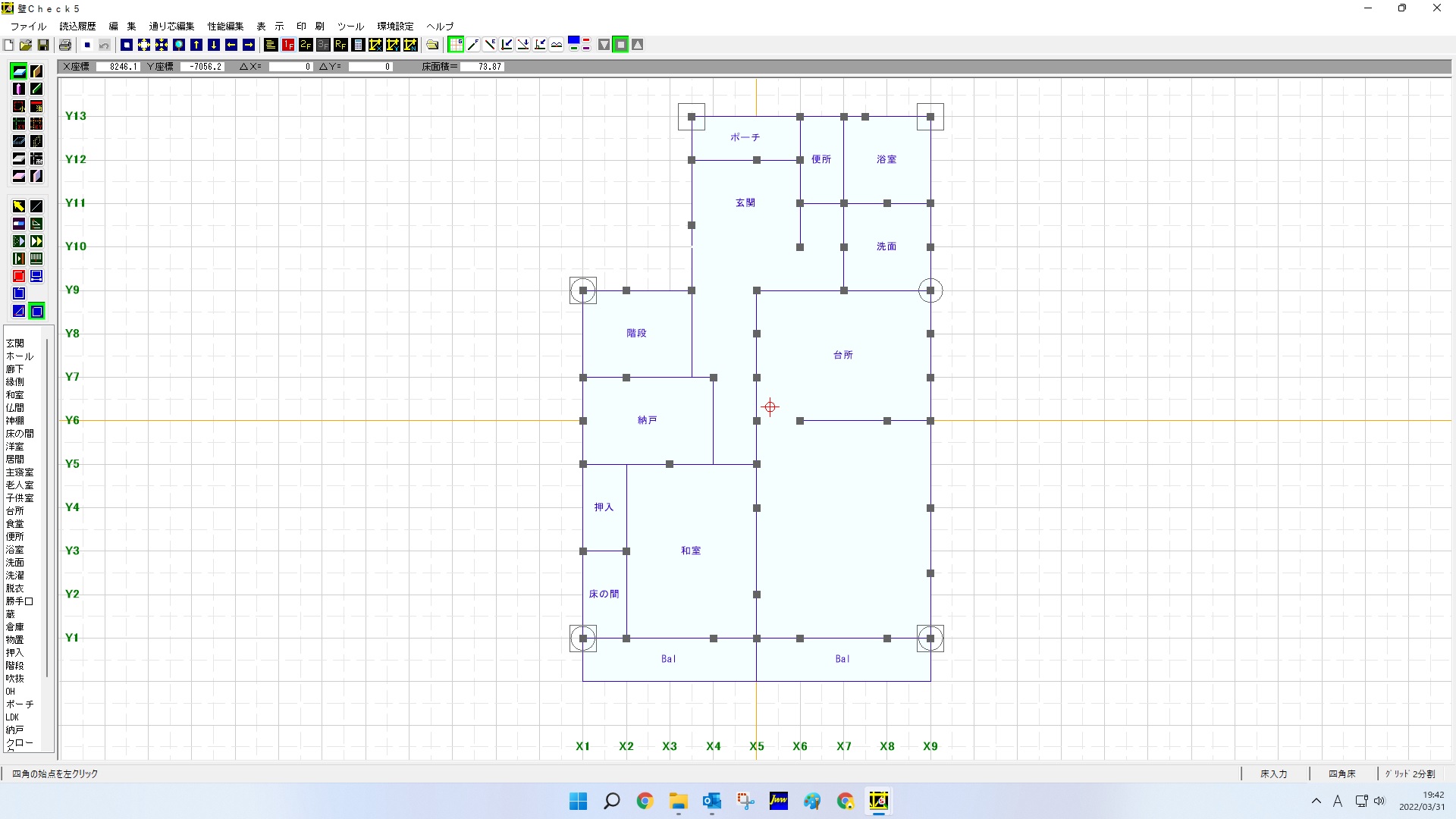
Task: Create a new file from toolbar
Action: [8, 45]
